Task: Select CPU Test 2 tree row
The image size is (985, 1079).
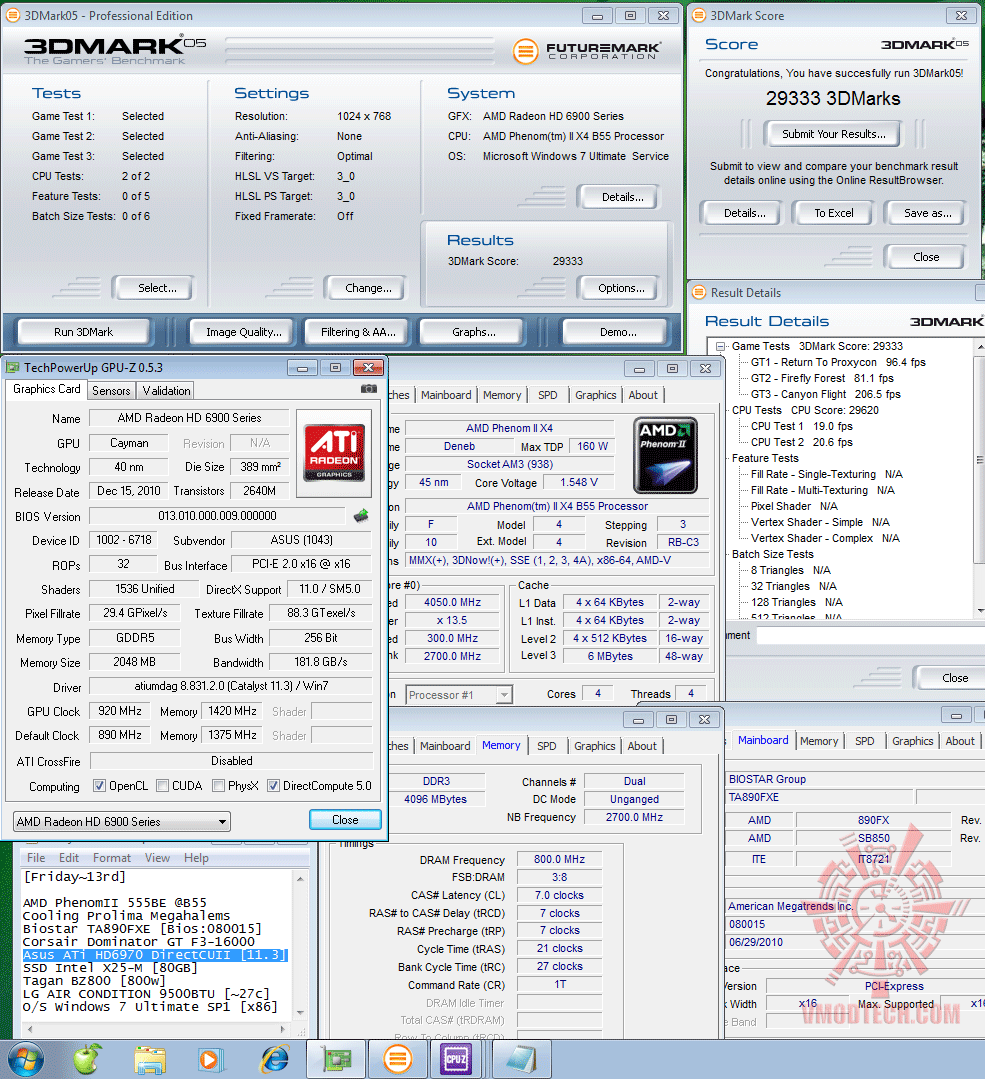Action: tap(801, 442)
